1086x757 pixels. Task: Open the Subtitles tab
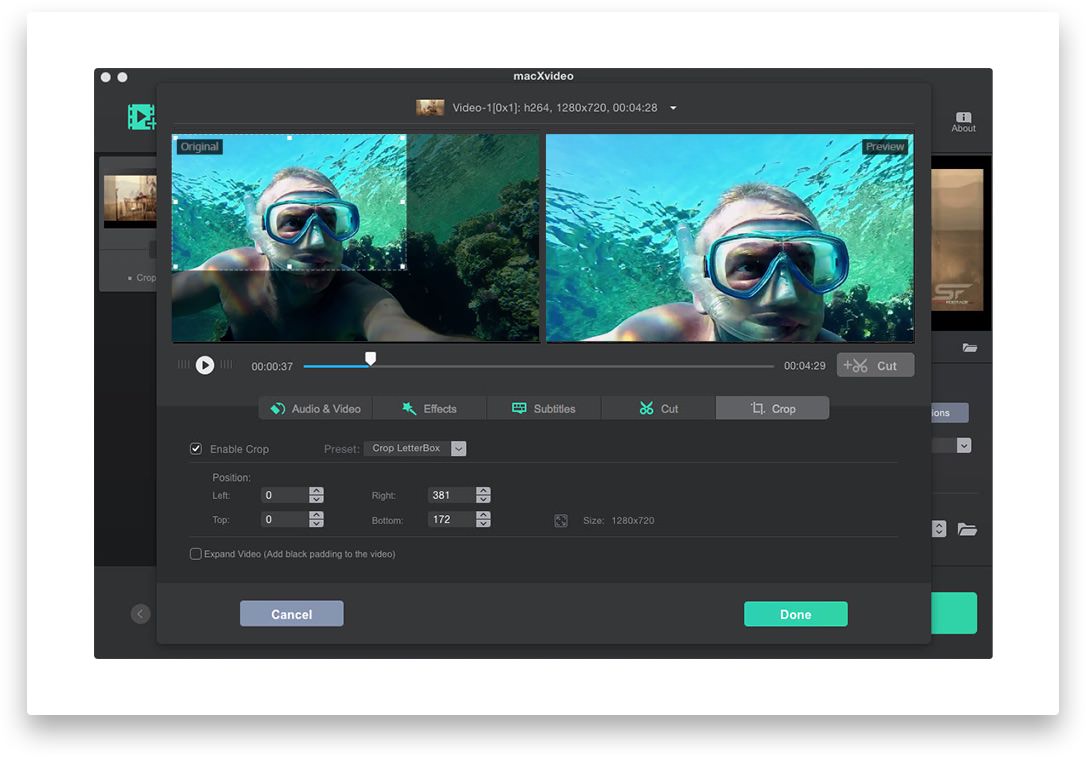[544, 409]
